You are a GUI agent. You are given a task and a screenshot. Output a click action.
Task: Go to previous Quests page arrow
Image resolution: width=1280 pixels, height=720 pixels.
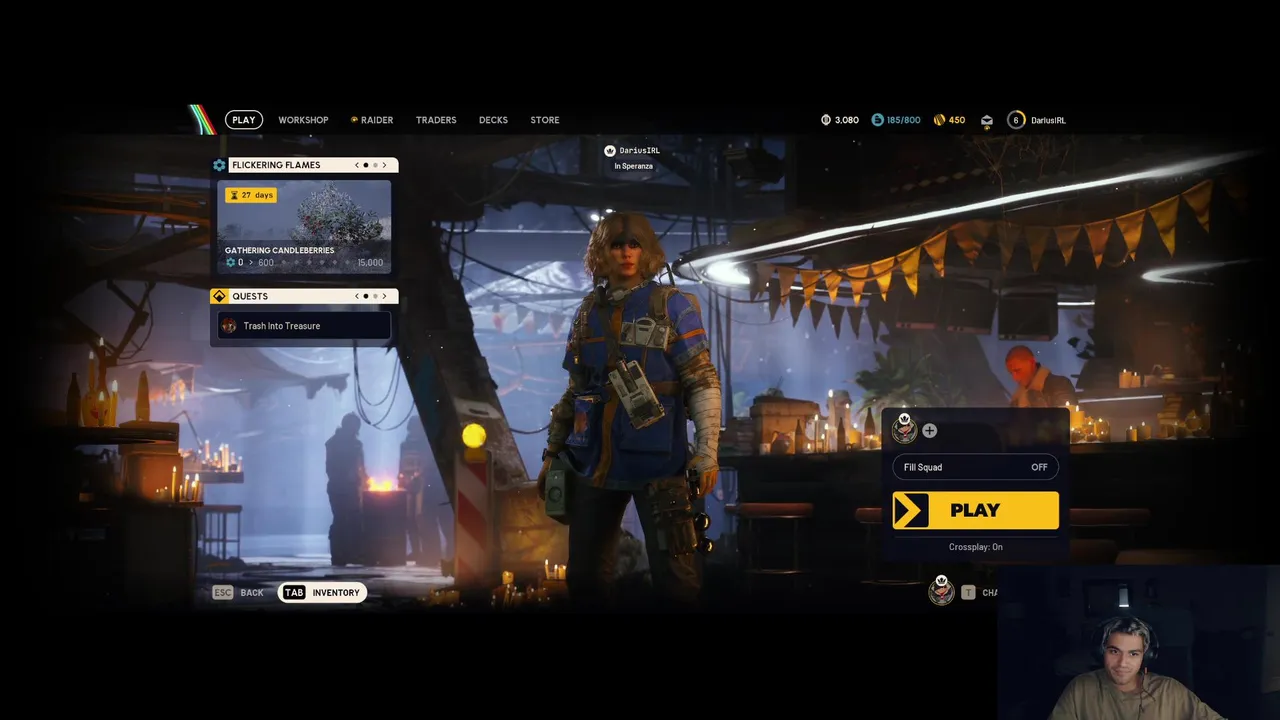tap(357, 296)
